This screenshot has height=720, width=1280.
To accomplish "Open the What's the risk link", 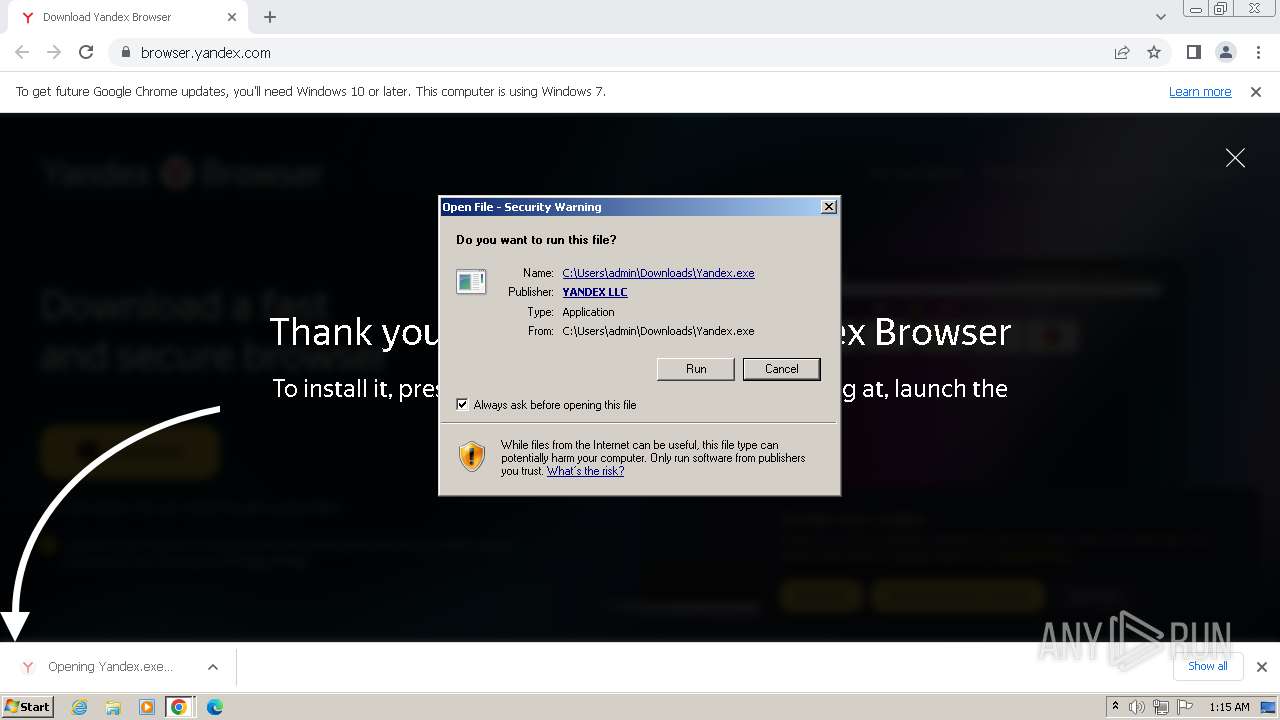I will click(585, 471).
